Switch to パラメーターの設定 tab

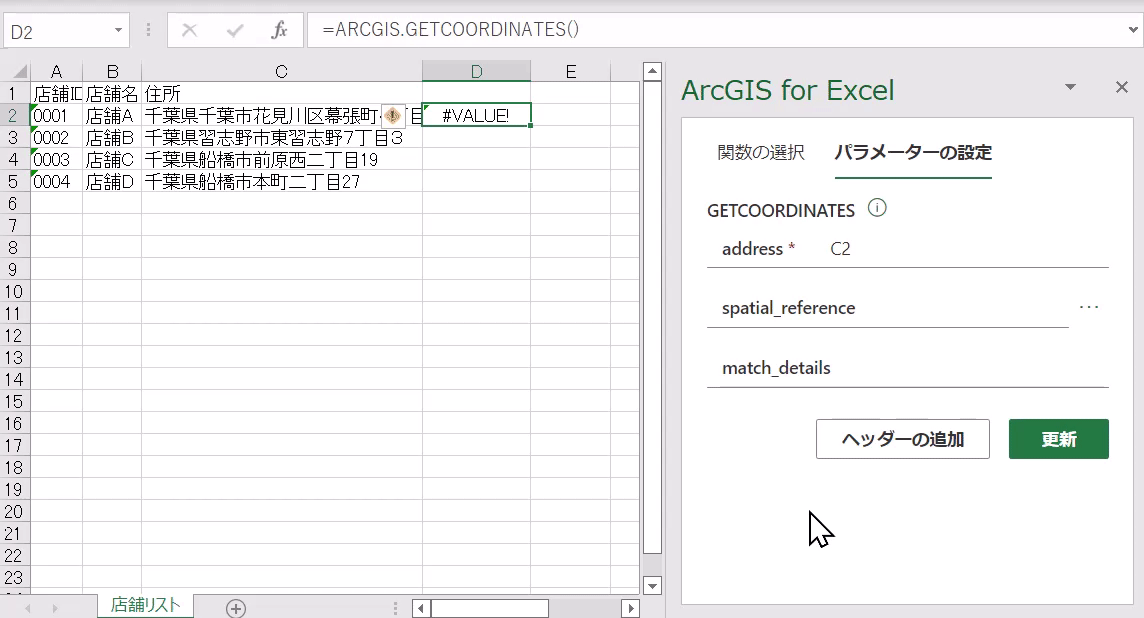coord(913,152)
